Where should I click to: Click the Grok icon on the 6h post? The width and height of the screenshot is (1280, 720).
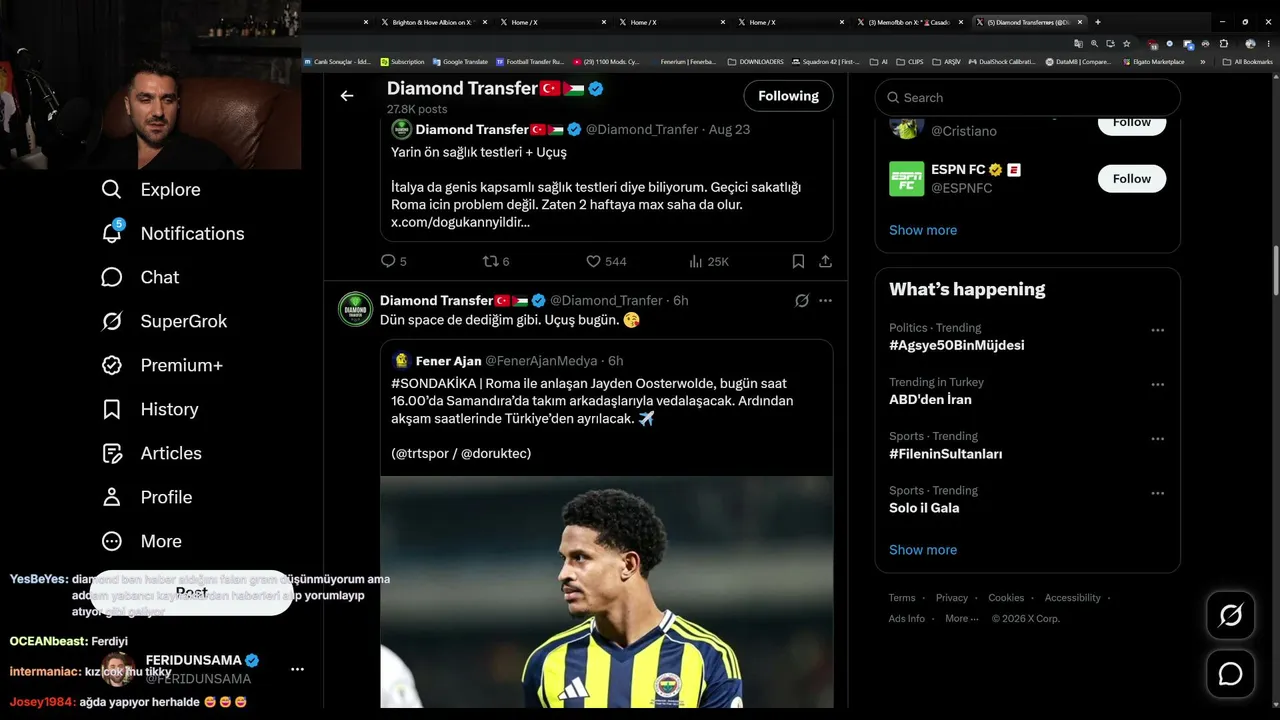coord(801,300)
